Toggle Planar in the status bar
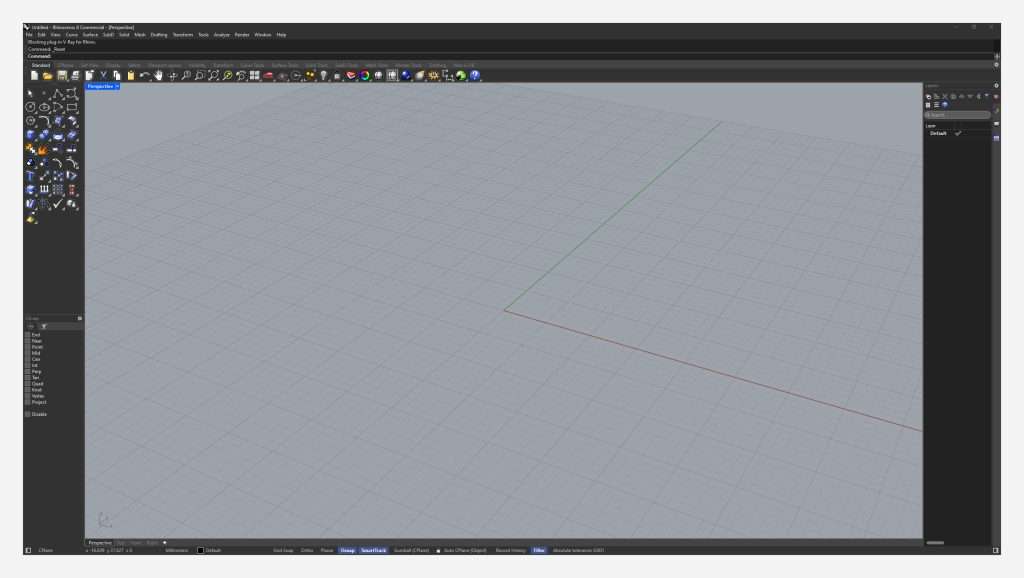The image size is (1024, 578). [327, 551]
